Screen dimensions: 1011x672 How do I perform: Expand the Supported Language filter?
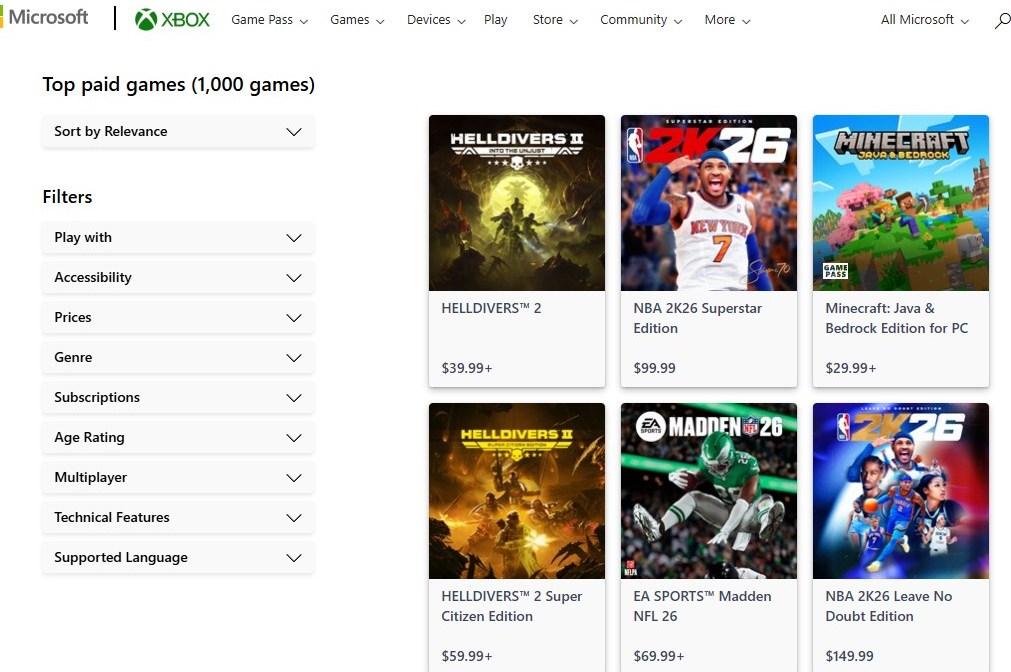coord(178,557)
